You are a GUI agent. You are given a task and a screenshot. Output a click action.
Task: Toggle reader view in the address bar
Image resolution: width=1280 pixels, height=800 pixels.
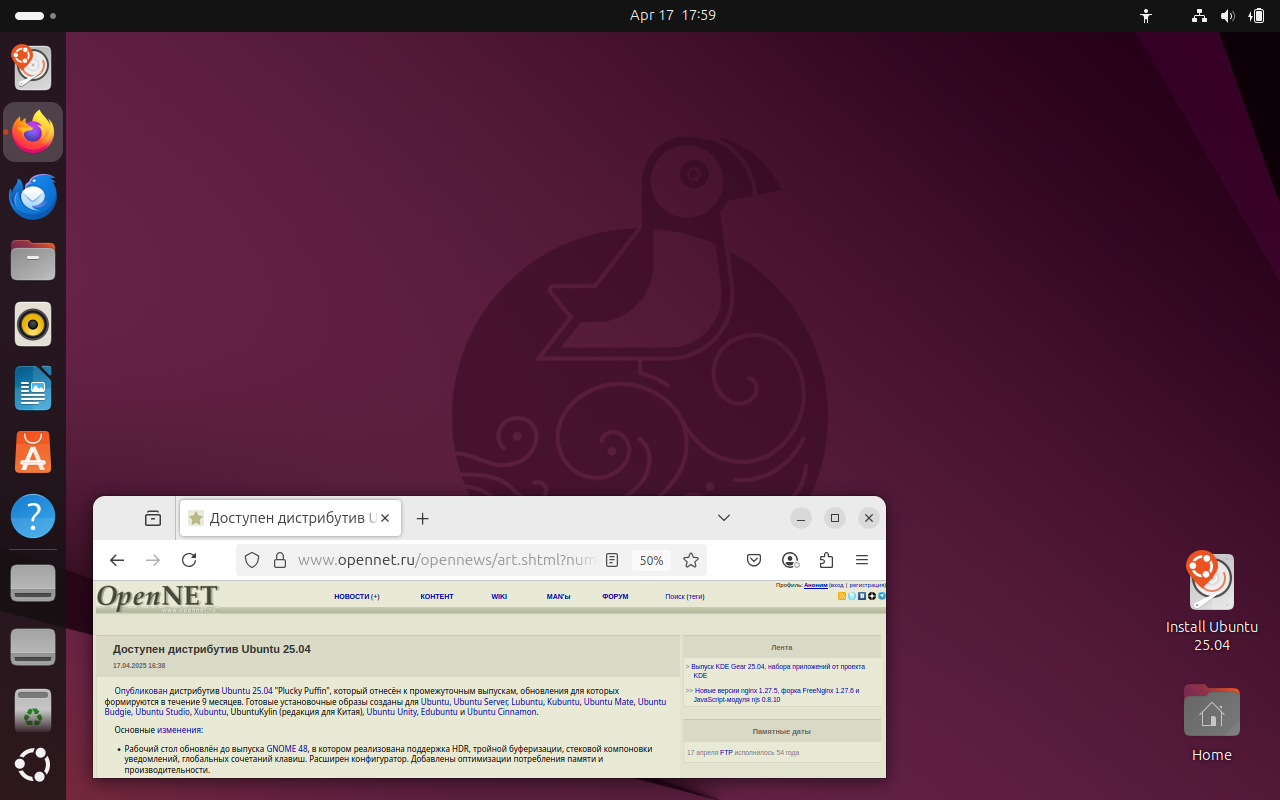[612, 560]
